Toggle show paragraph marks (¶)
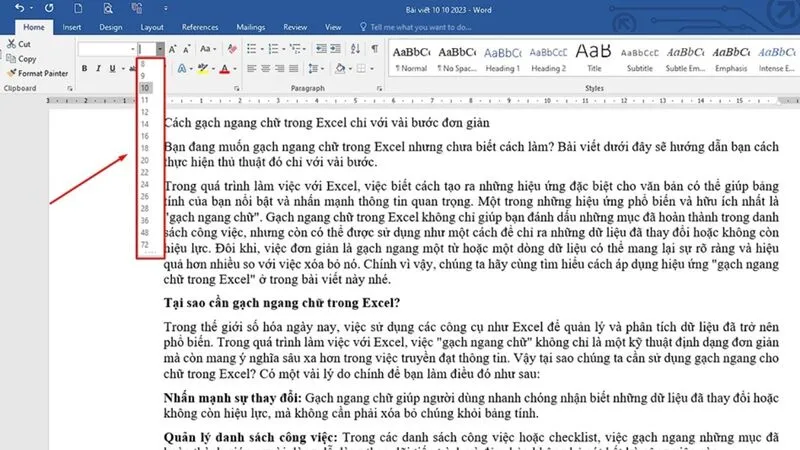The height and width of the screenshot is (450, 800). coord(374,49)
